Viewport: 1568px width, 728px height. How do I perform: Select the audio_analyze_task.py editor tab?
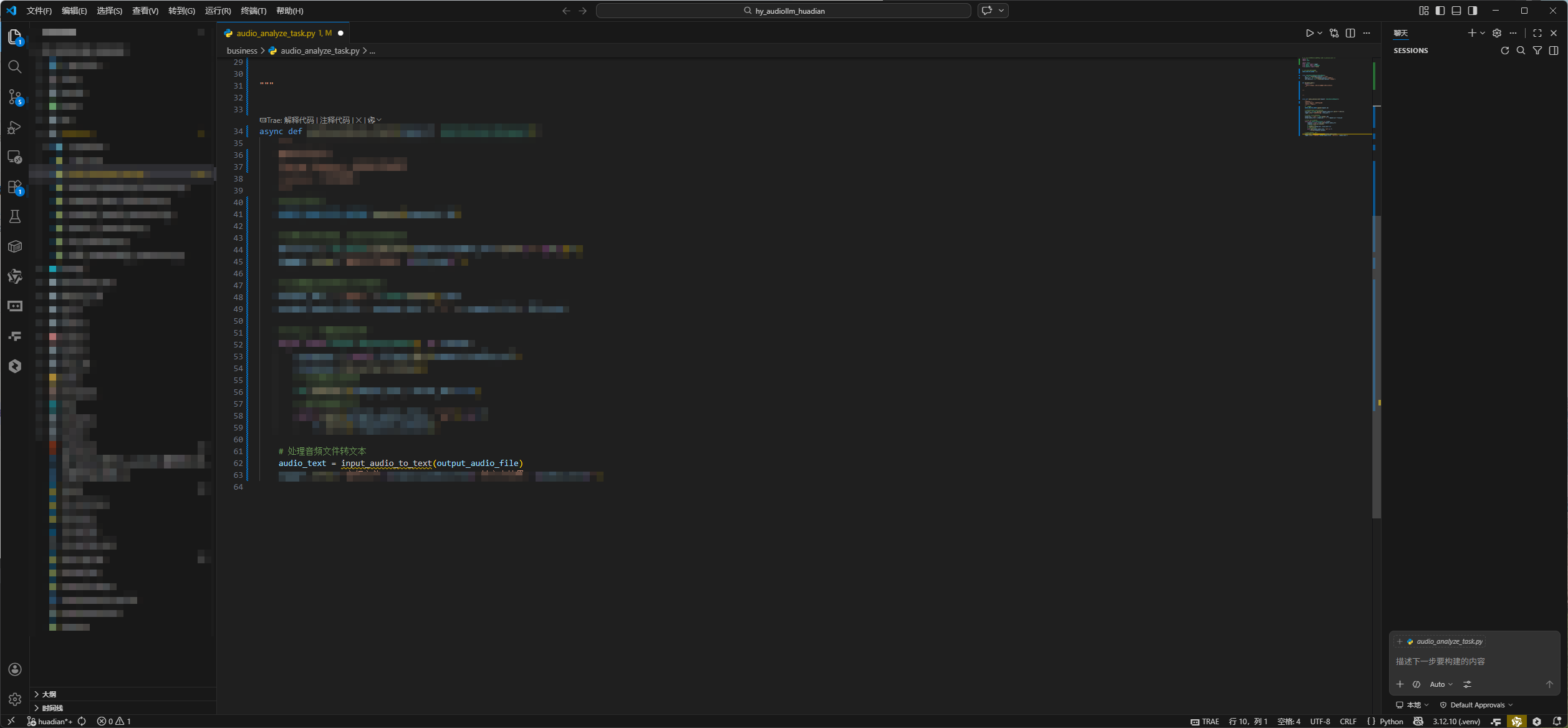[x=276, y=33]
